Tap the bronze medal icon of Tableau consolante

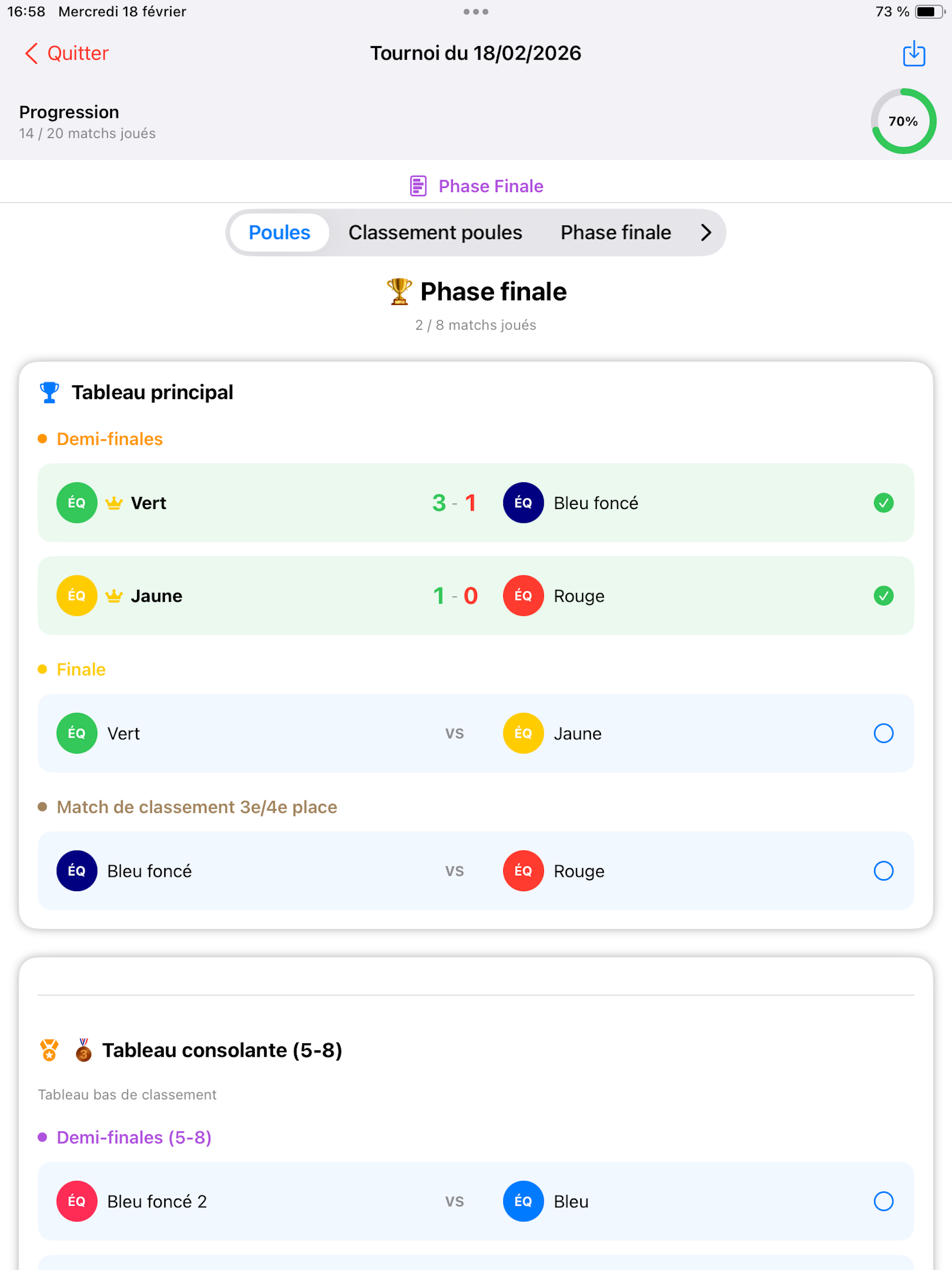84,1050
